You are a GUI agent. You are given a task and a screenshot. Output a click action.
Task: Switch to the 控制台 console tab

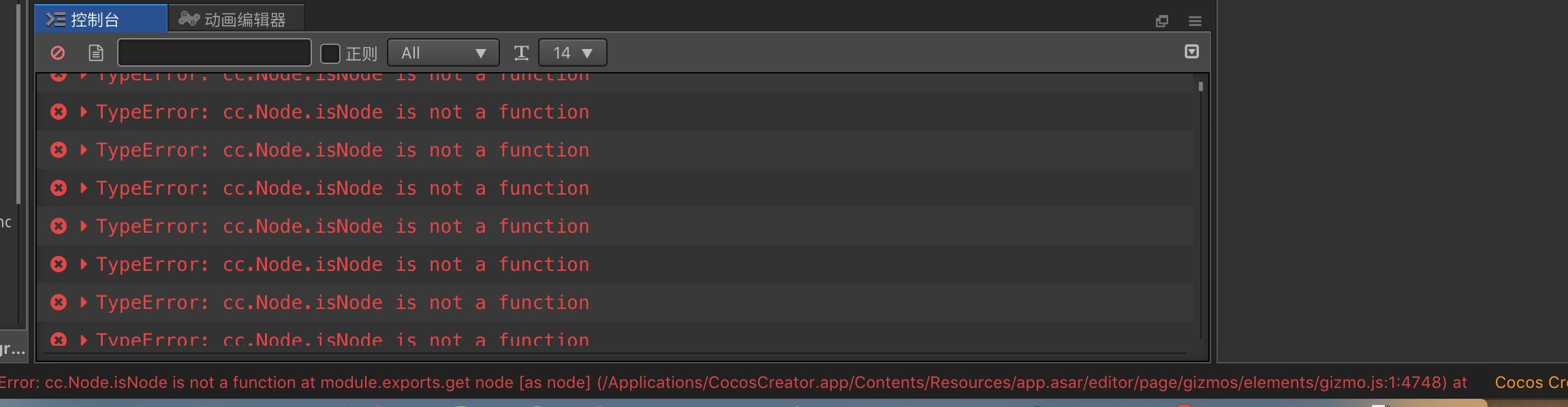click(100, 19)
